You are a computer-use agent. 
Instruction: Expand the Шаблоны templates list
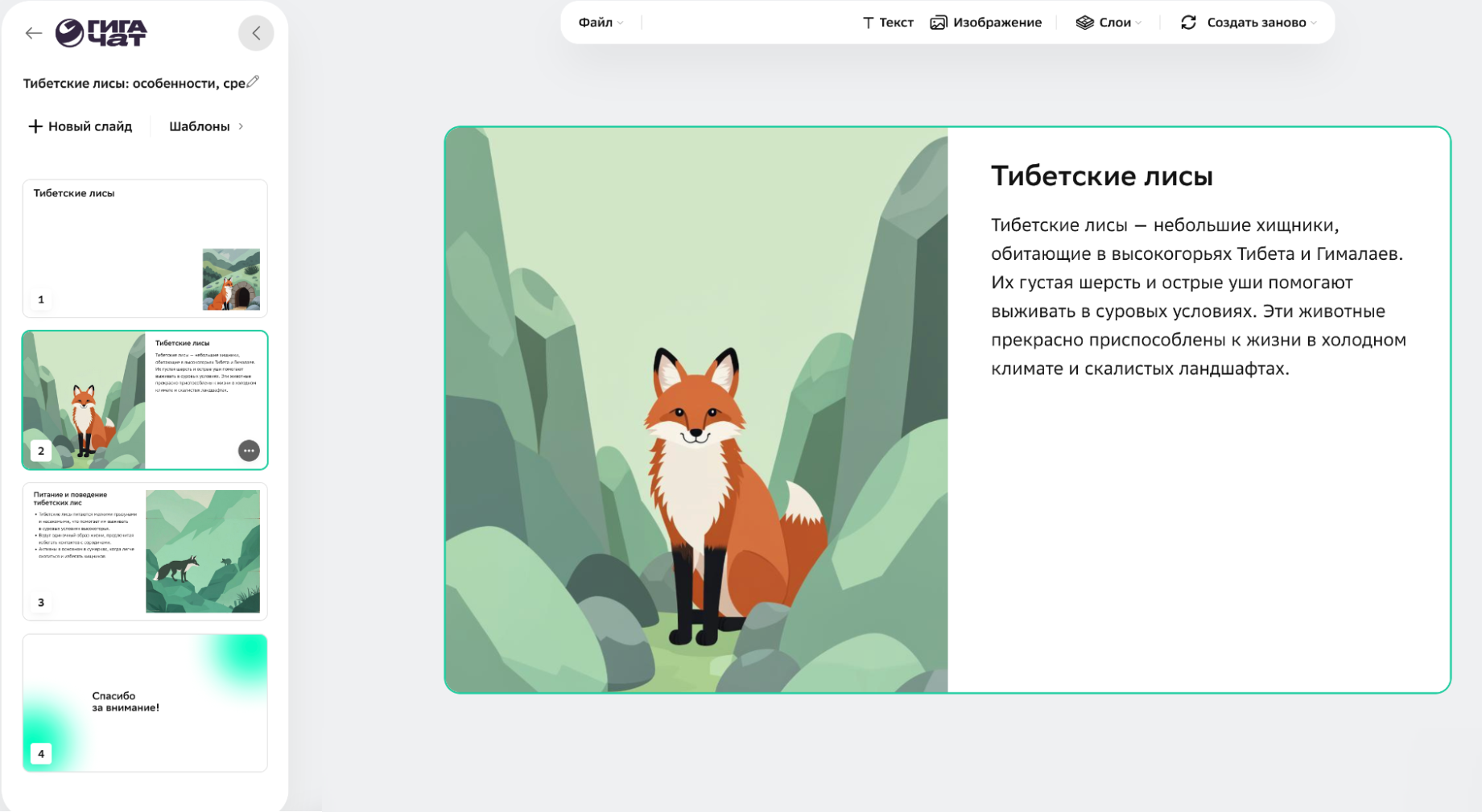point(206,126)
